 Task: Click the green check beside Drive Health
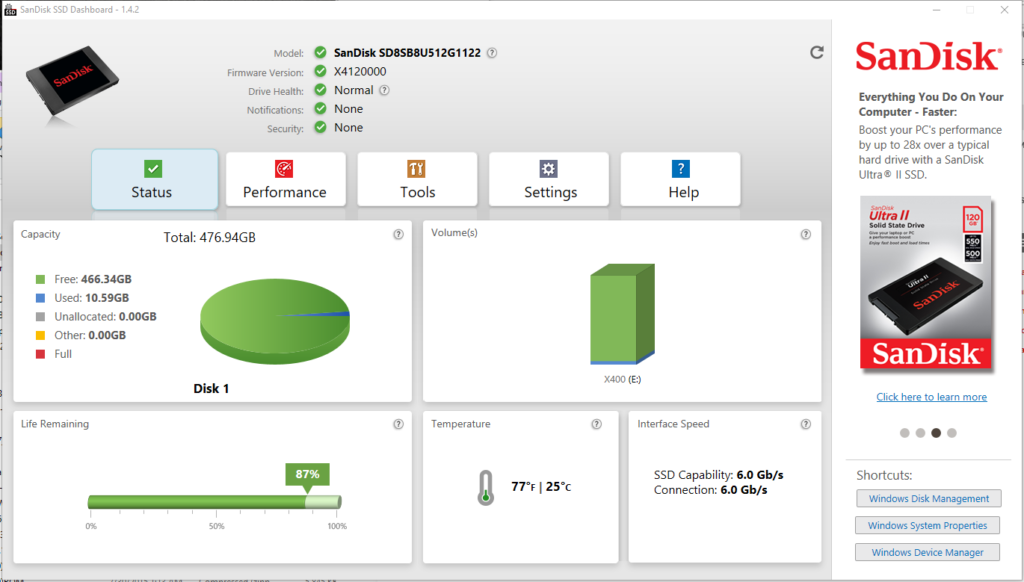(320, 90)
